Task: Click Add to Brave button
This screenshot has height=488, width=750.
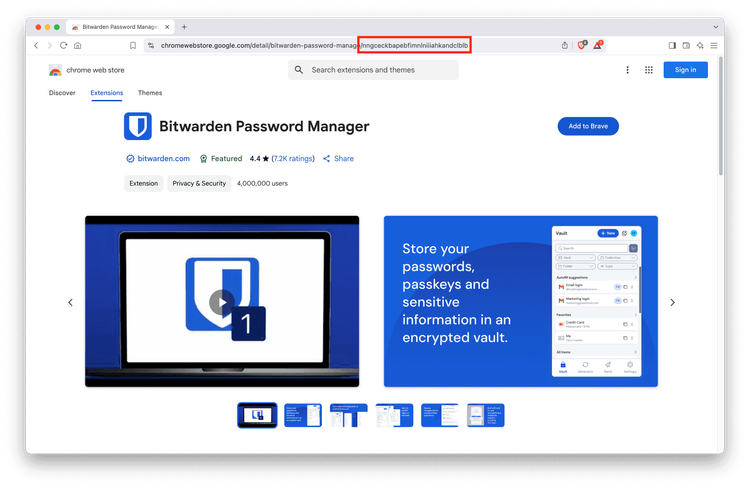Action: coord(588,126)
